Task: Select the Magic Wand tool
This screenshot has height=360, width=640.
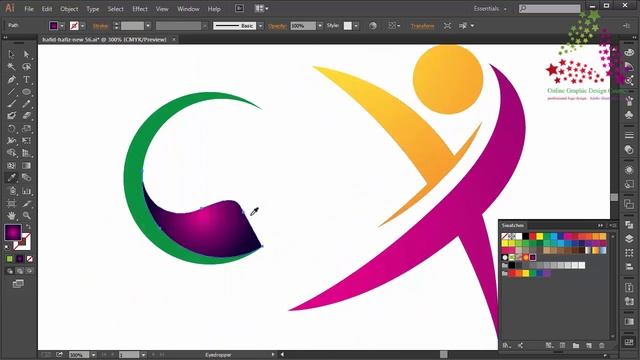Action: [11, 67]
